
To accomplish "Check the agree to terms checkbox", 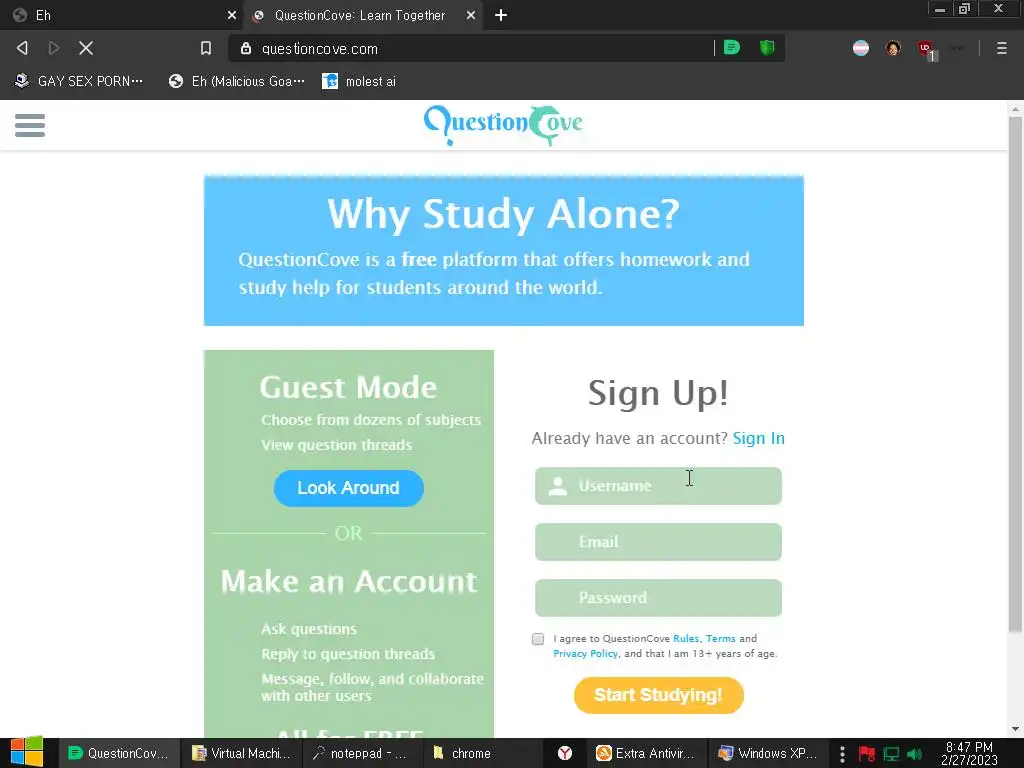I will pyautogui.click(x=537, y=639).
